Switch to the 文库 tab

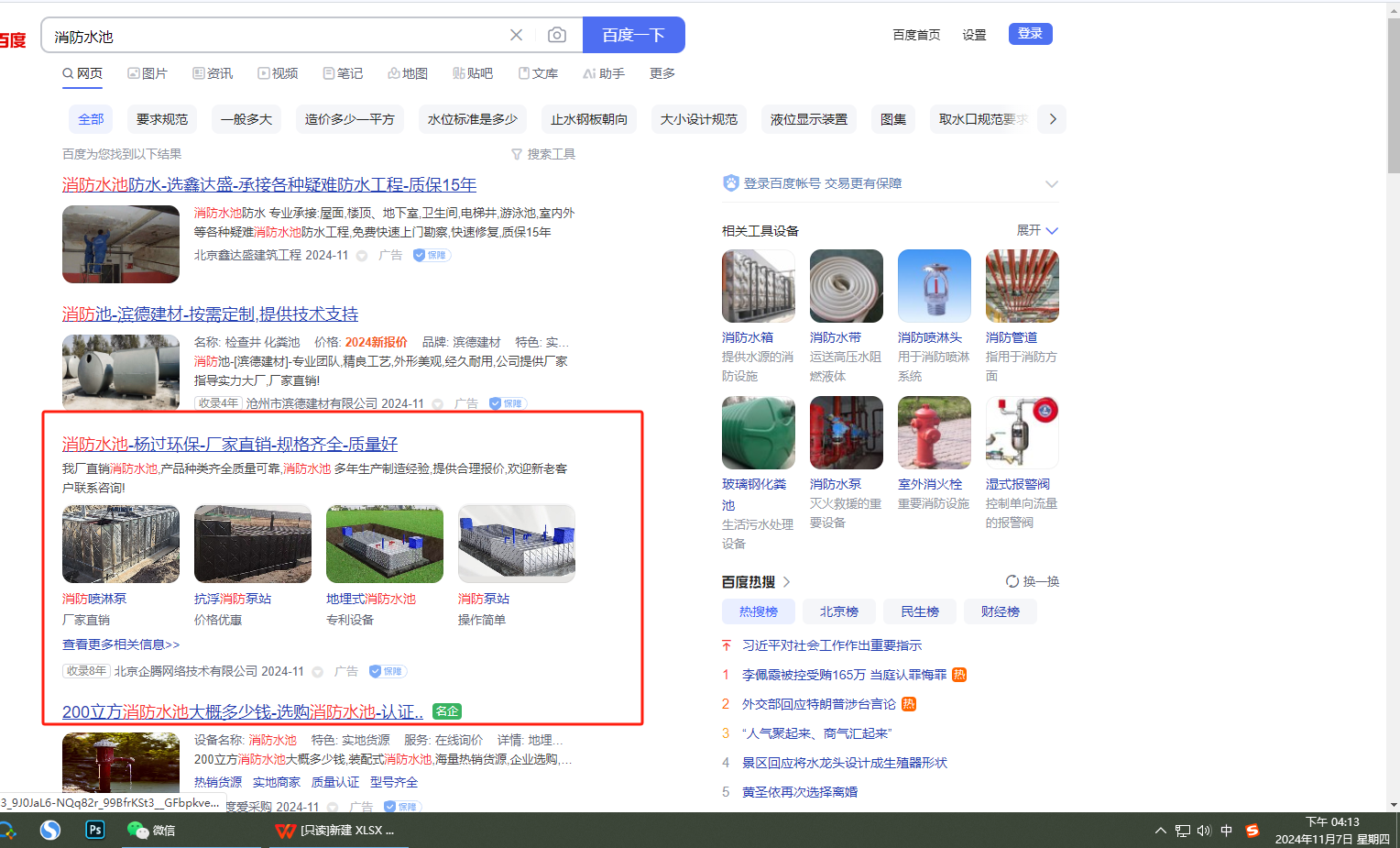click(x=538, y=73)
